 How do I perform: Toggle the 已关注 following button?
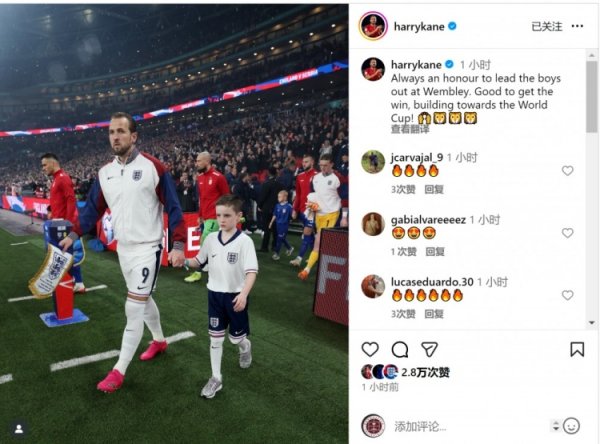(x=546, y=26)
